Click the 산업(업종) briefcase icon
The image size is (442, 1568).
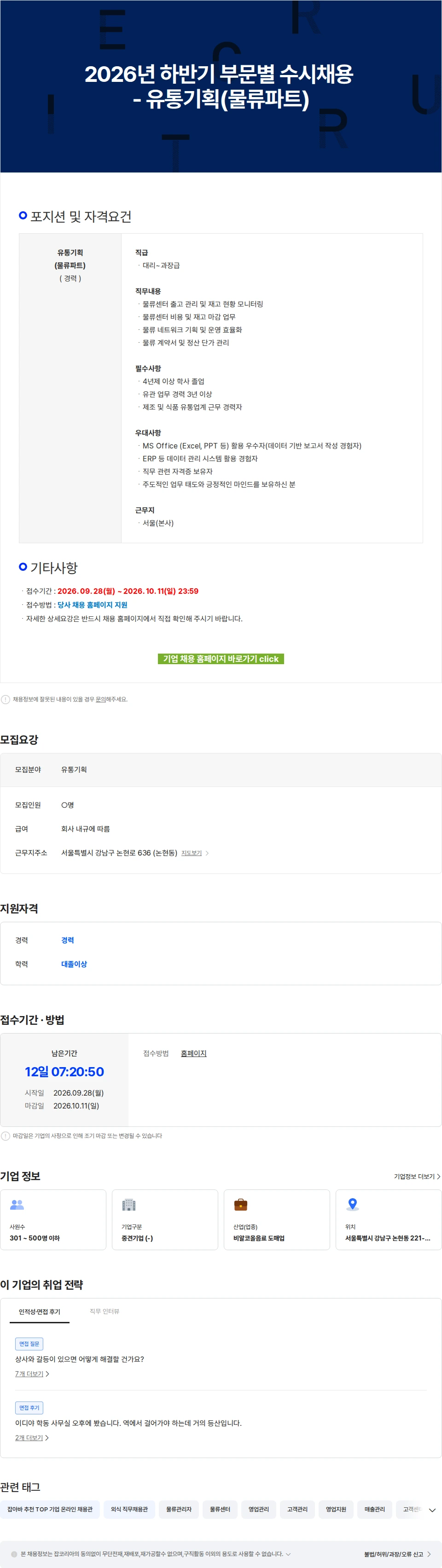tap(241, 1204)
